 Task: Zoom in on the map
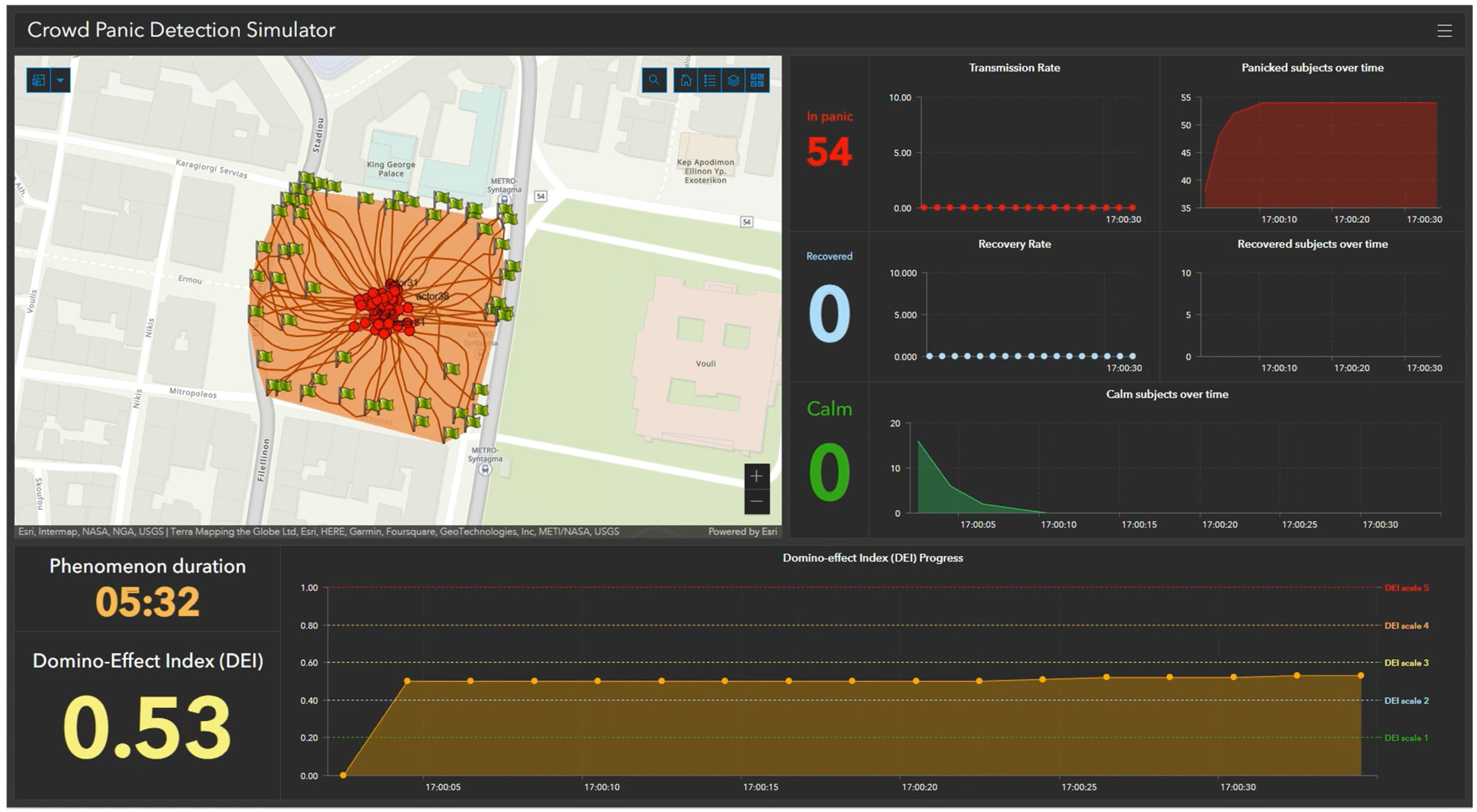(x=756, y=476)
